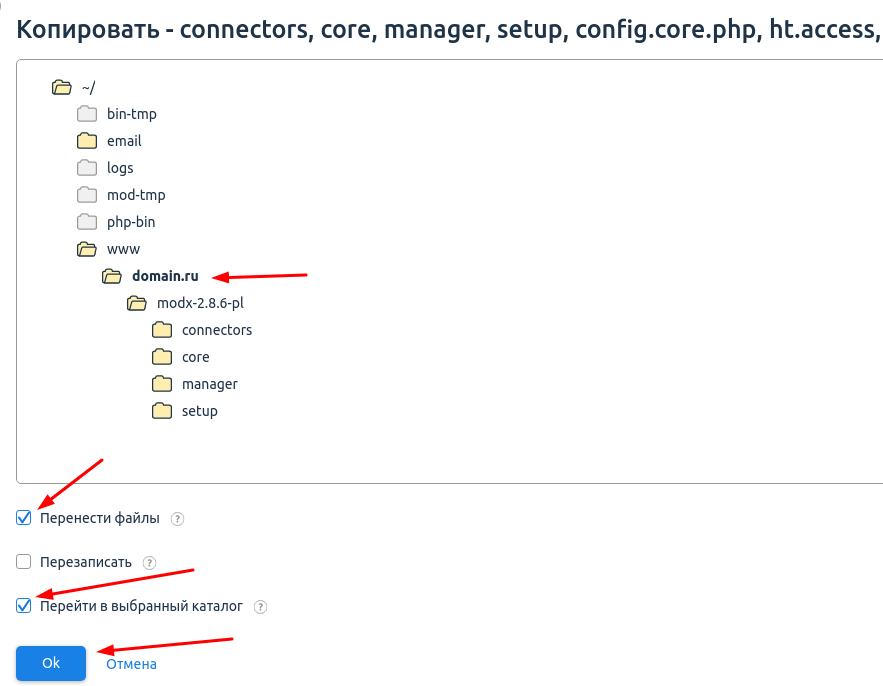Select the domain.ru directory label

[165, 276]
